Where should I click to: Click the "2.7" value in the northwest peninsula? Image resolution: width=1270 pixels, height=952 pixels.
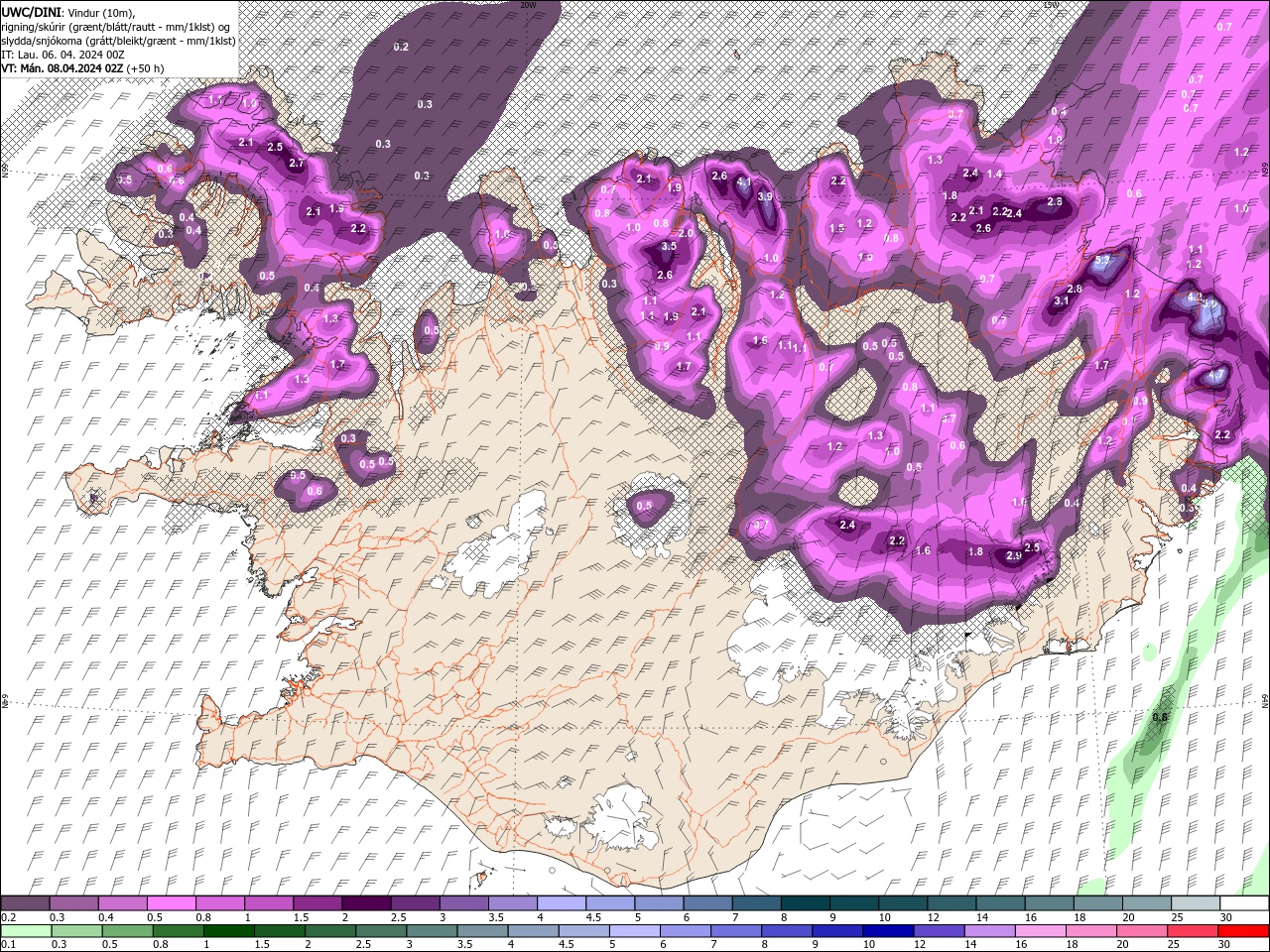(x=296, y=163)
